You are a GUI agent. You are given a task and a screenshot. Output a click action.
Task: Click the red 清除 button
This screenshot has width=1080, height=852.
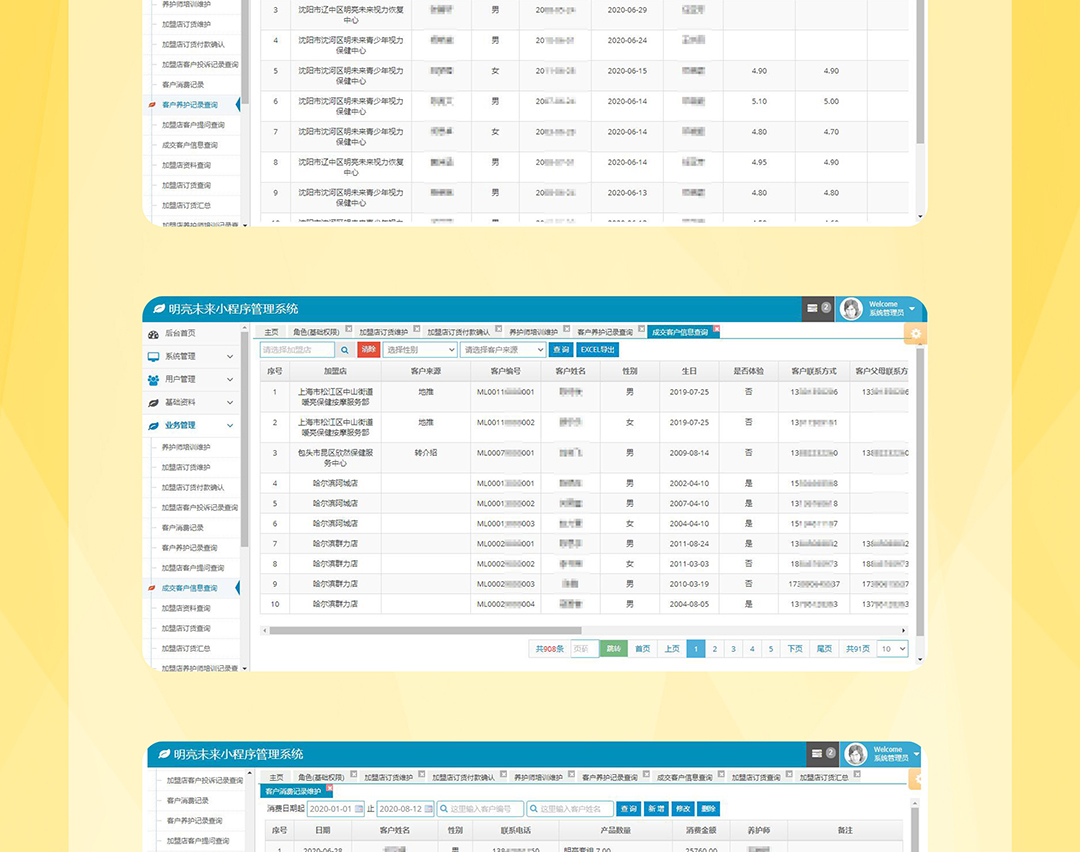368,350
